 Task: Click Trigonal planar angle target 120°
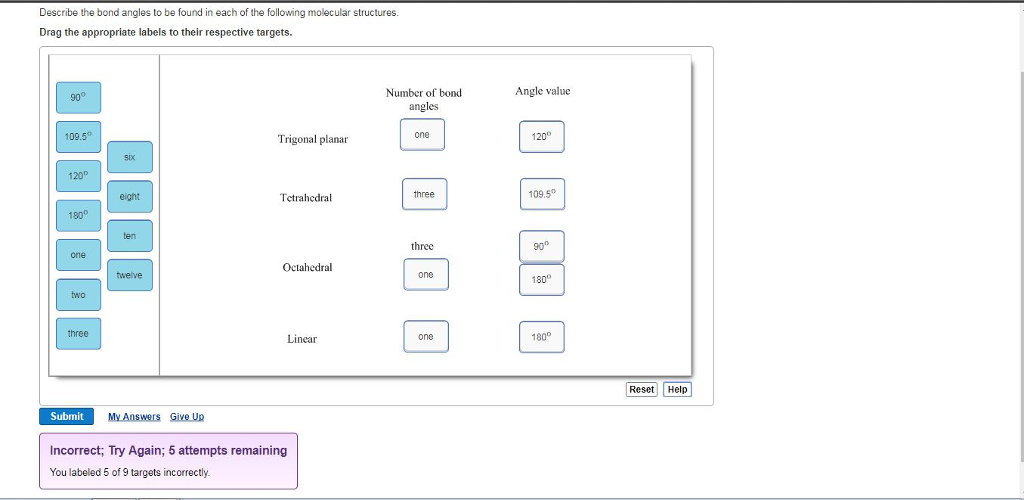coord(541,137)
